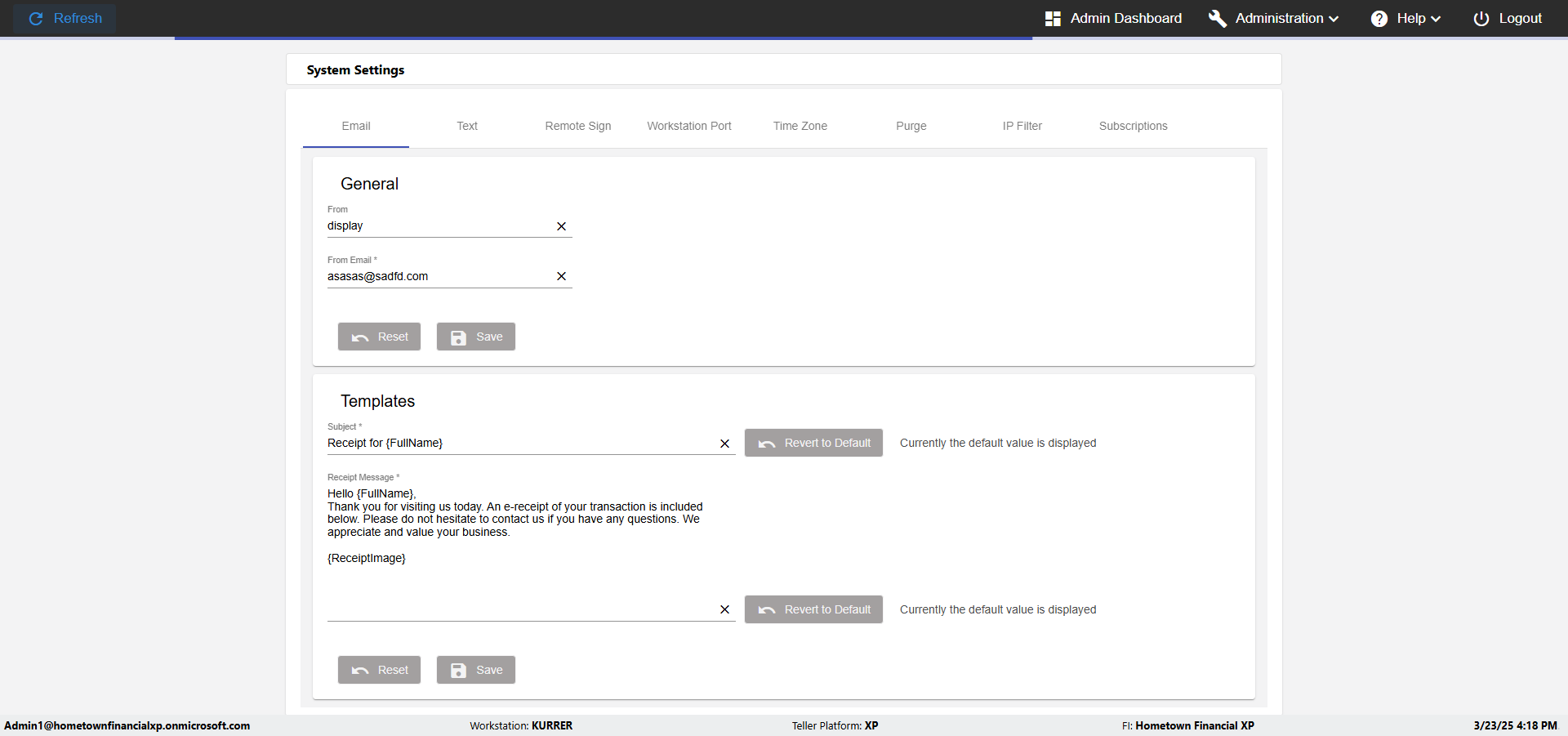Switch to the Text tab
1568x736 pixels.
467,126
